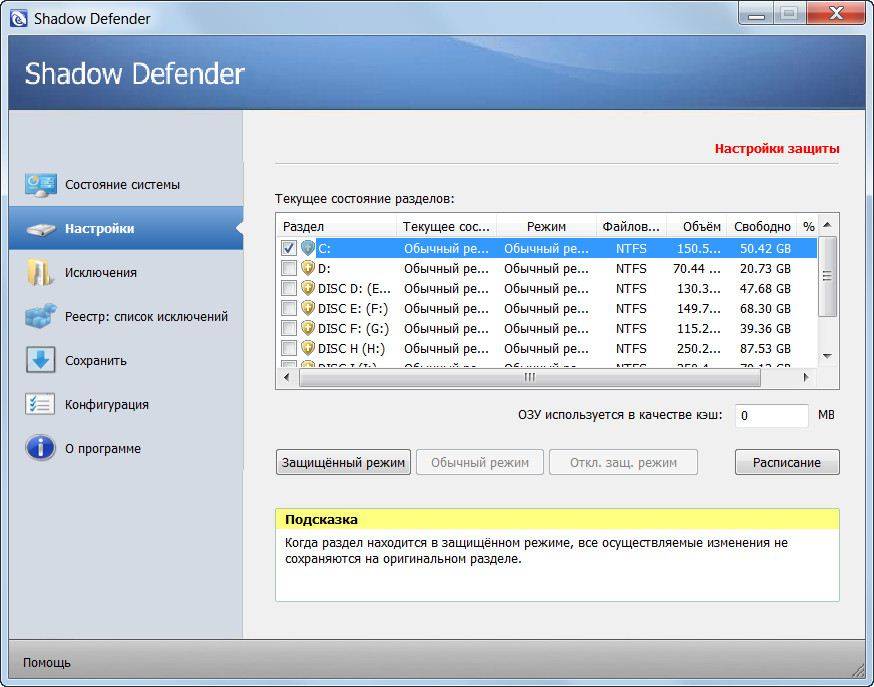Image resolution: width=874 pixels, height=687 pixels.
Task: Click shield icon of the D: partition
Action: tap(308, 268)
